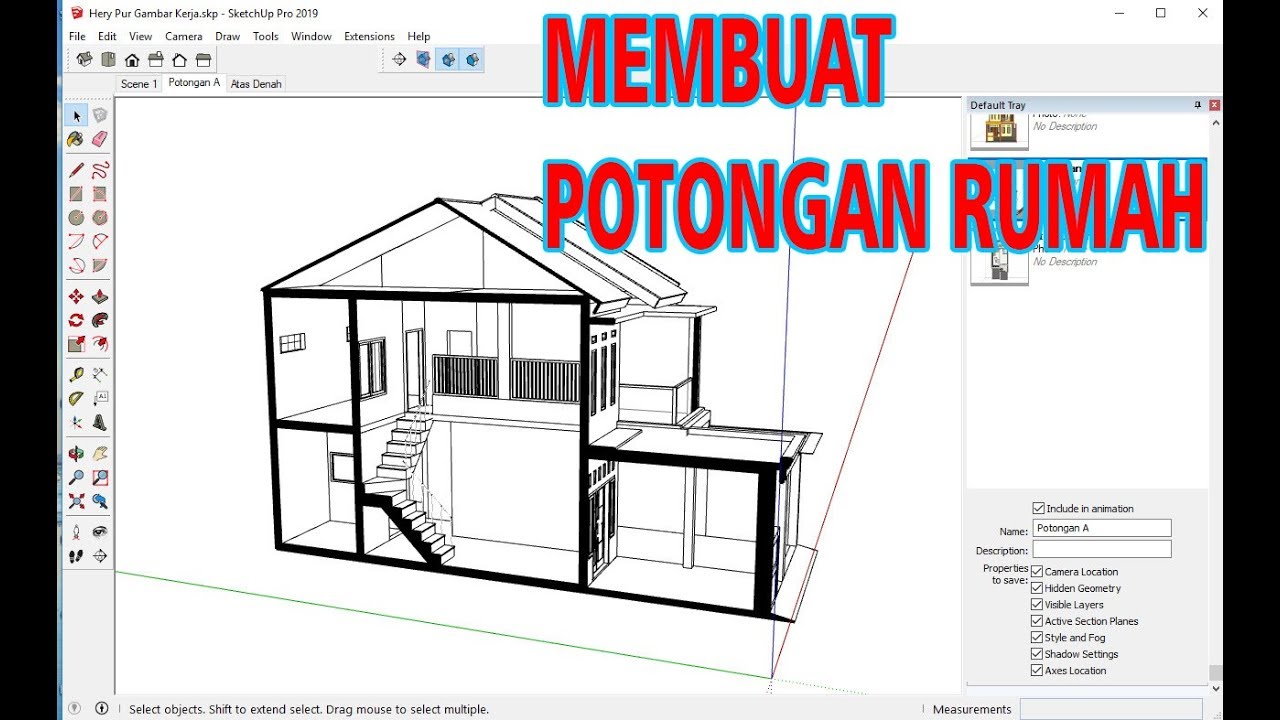Activate the Pie tool
The height and width of the screenshot is (720, 1280).
click(x=100, y=266)
